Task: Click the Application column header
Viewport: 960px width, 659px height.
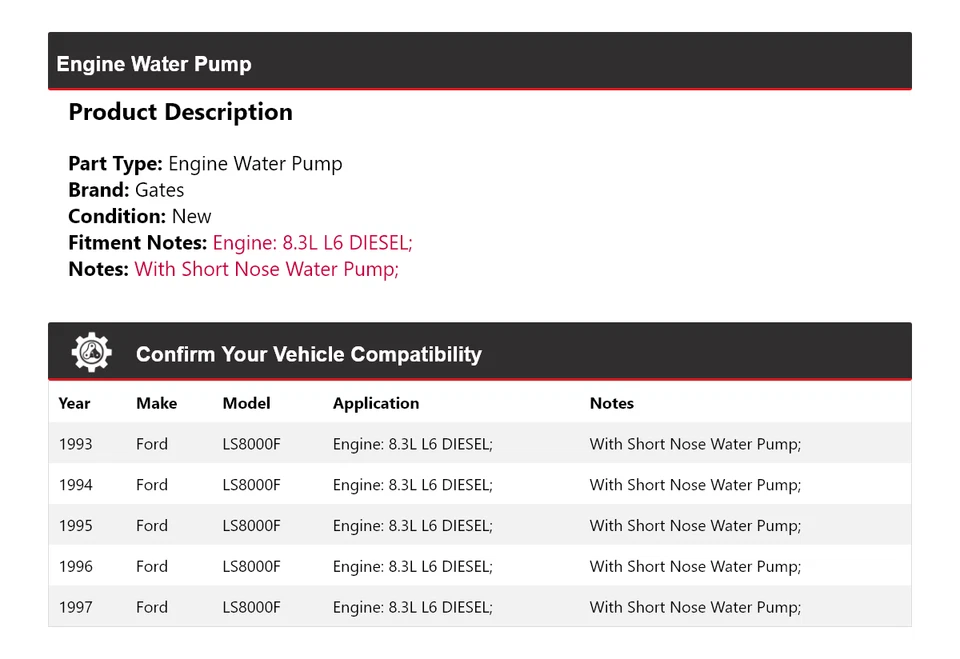Action: click(376, 403)
